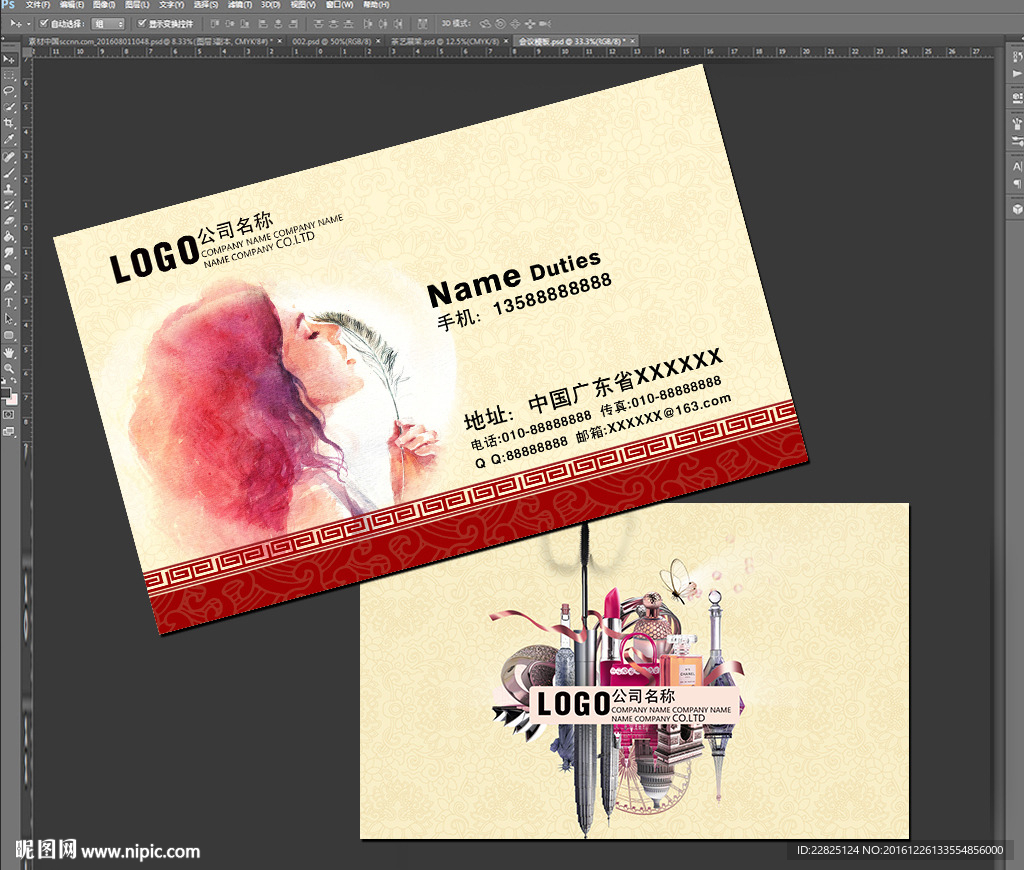This screenshot has width=1024, height=870.
Task: Open the 3D(D) menu
Action: pyautogui.click(x=270, y=5)
